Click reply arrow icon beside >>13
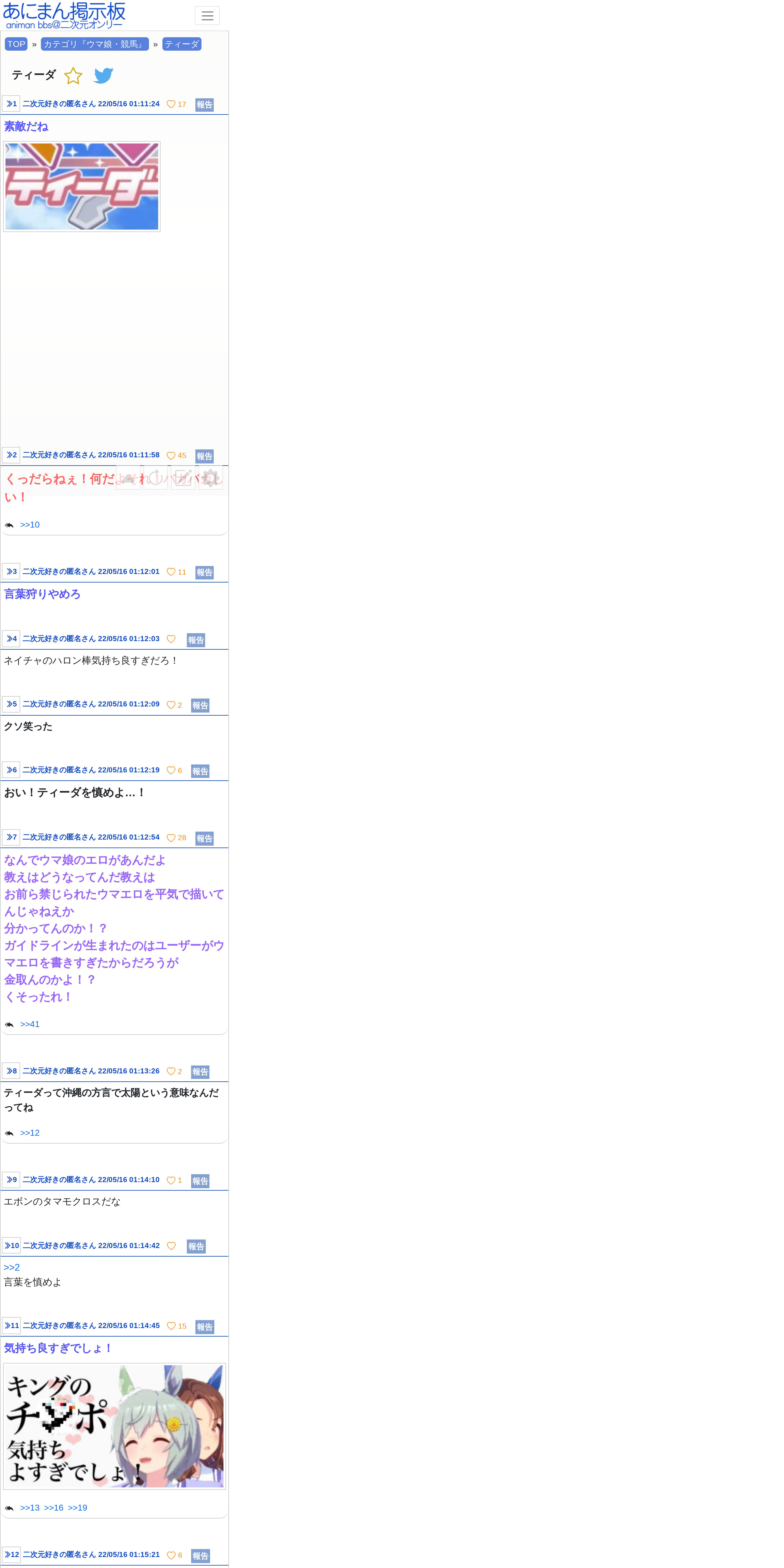 [9, 1508]
